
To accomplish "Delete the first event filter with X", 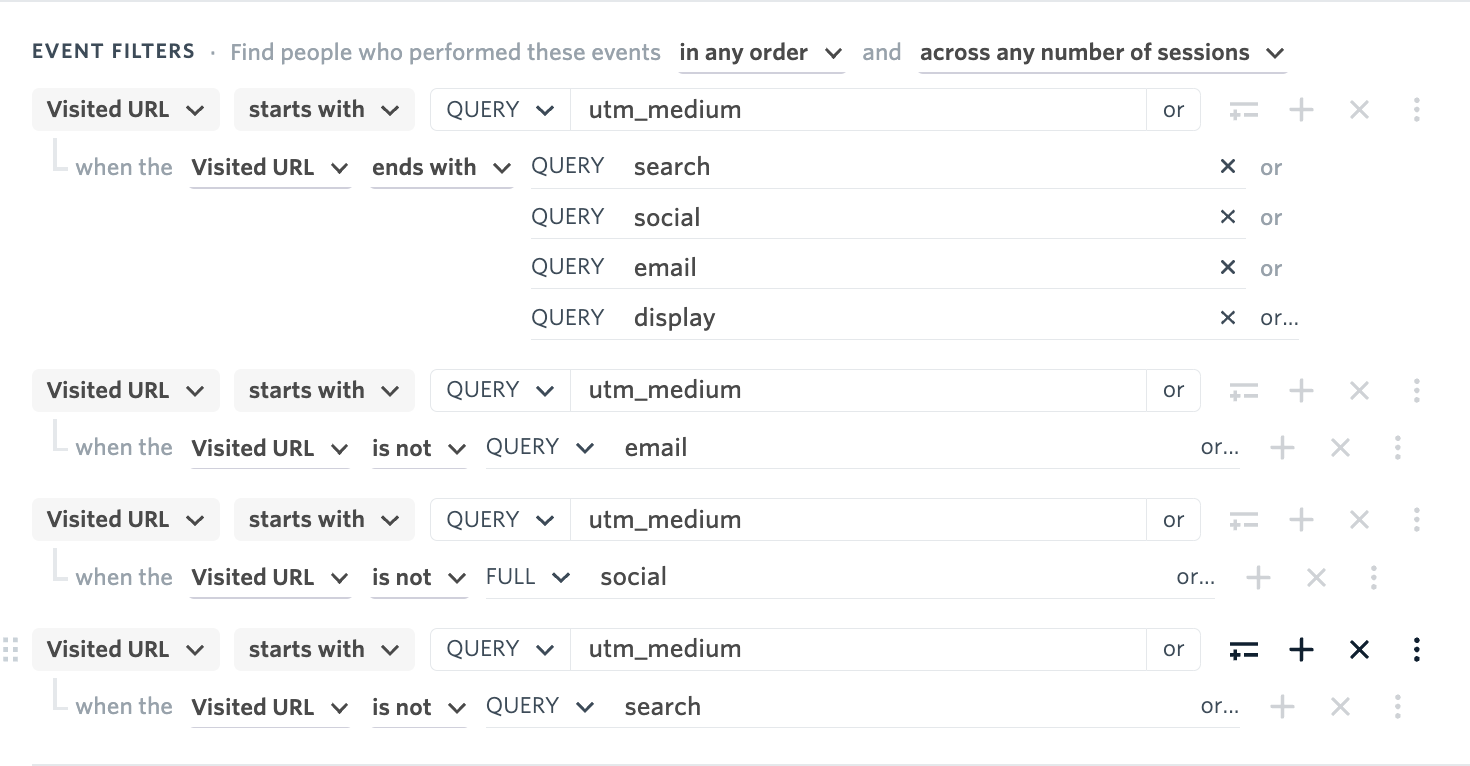I will [x=1359, y=110].
